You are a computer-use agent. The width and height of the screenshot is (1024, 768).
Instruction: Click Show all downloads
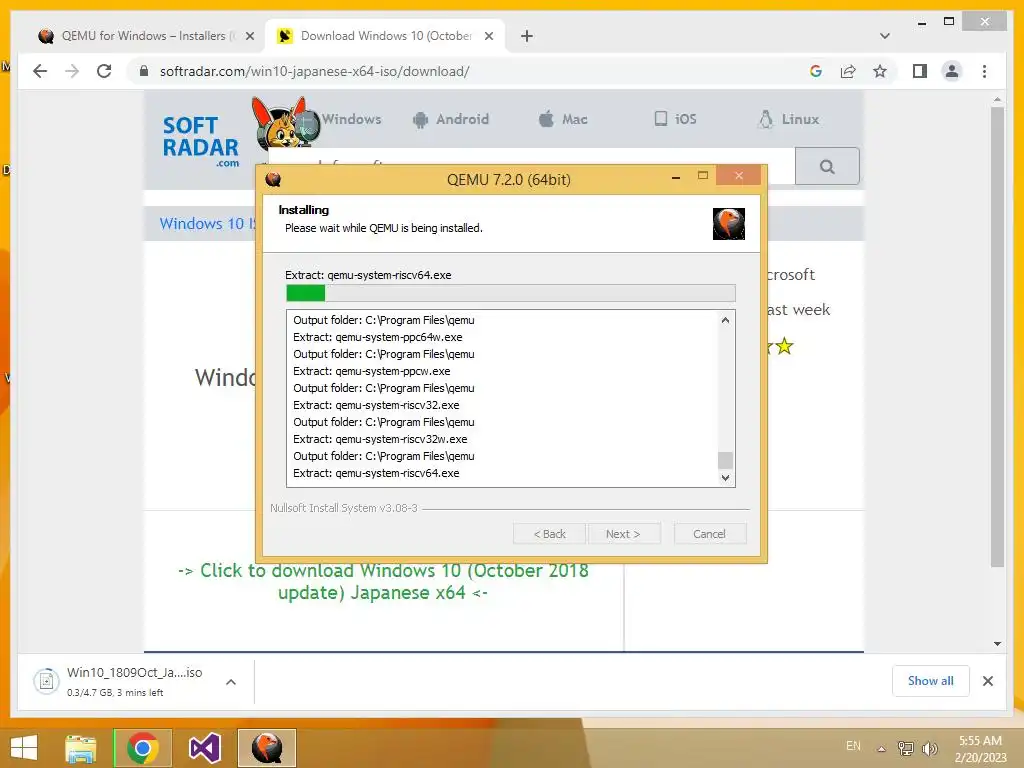[930, 680]
